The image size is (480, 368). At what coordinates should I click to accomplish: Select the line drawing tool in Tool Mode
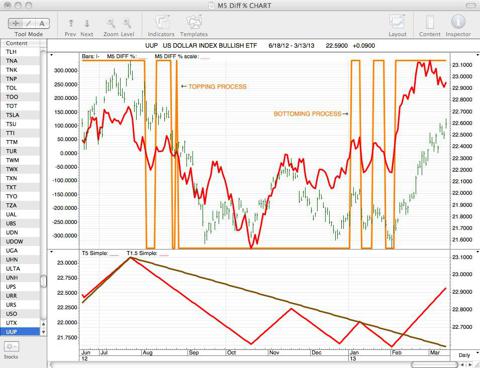[x=29, y=23]
